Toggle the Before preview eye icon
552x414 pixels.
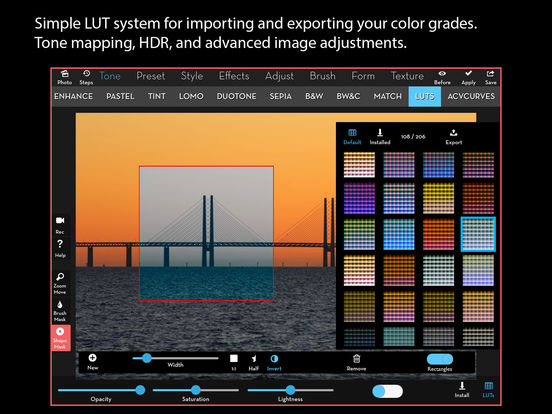[x=442, y=77]
